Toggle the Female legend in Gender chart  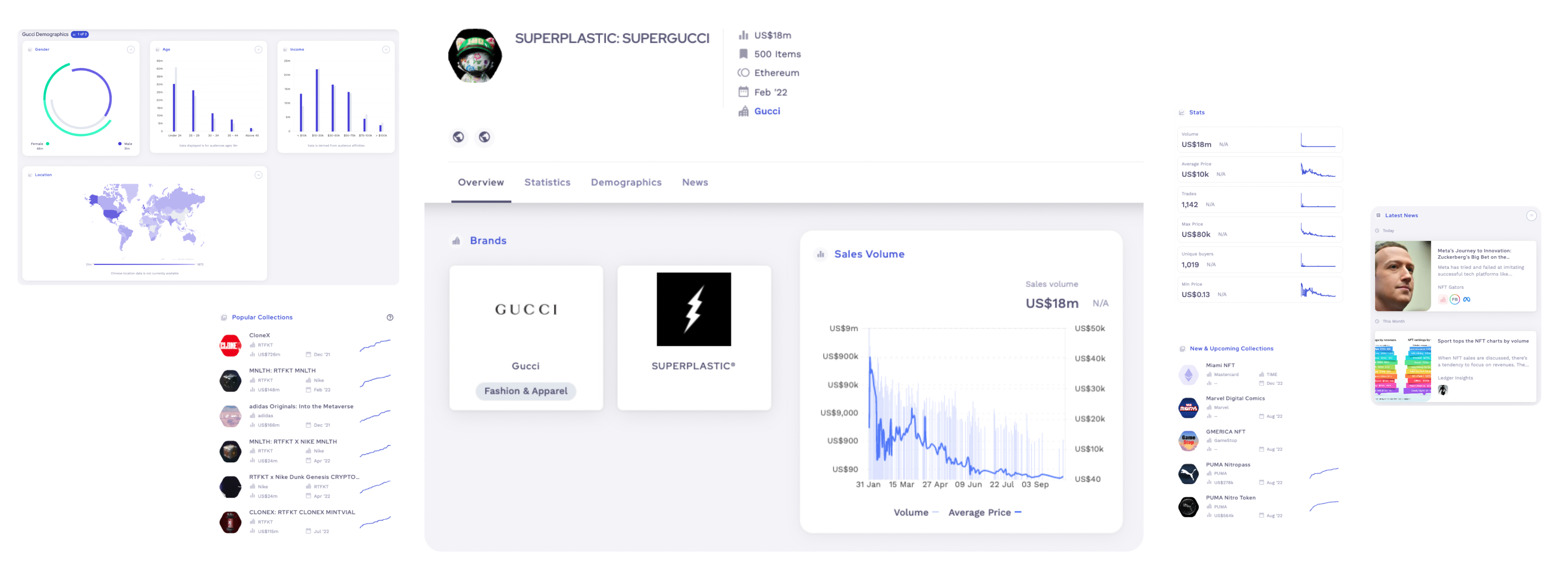tap(40, 144)
